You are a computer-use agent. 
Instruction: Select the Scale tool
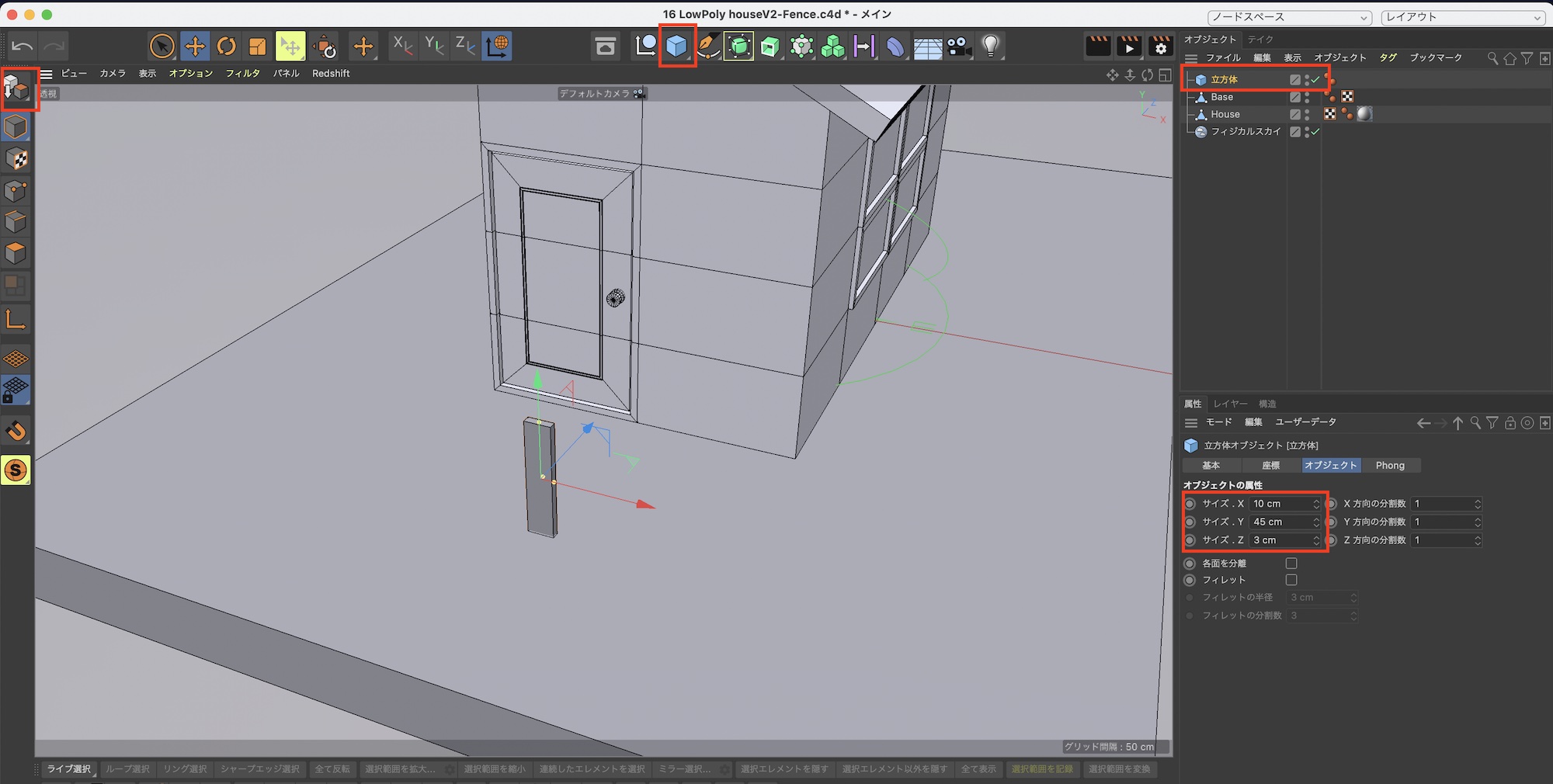coord(257,47)
